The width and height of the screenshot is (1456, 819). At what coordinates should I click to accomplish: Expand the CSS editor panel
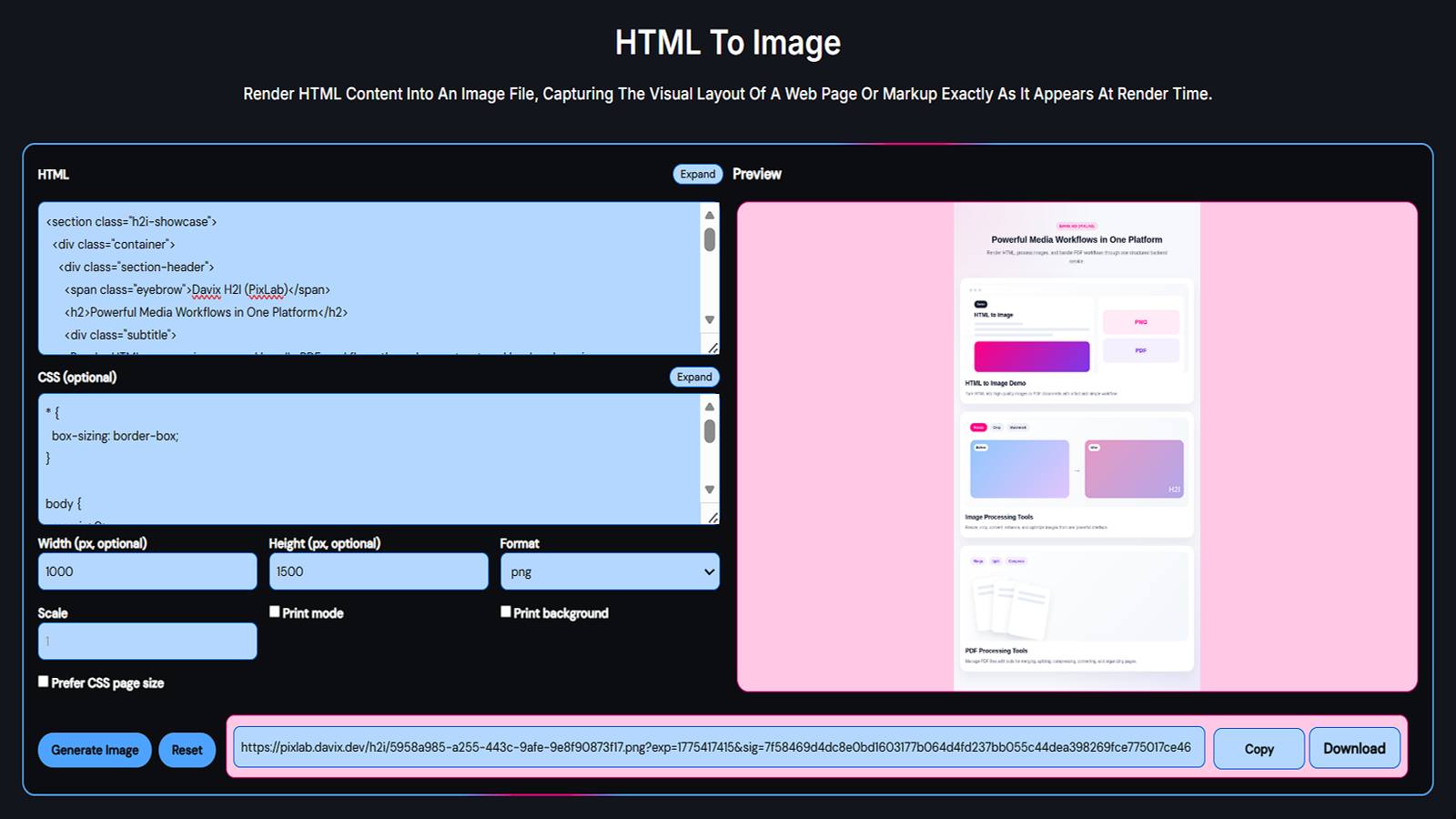(693, 376)
